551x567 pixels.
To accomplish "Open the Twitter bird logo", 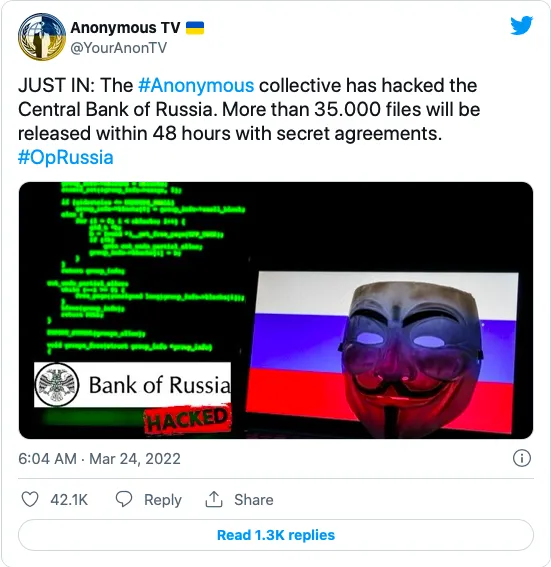I will (522, 25).
